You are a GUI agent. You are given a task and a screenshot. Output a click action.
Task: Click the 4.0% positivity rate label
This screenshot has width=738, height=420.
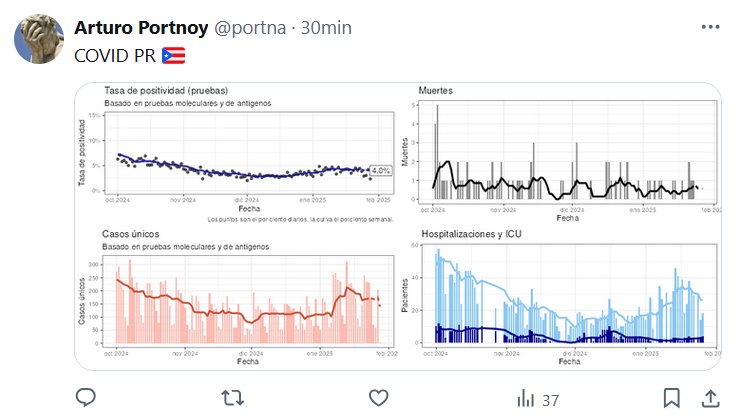click(x=380, y=171)
